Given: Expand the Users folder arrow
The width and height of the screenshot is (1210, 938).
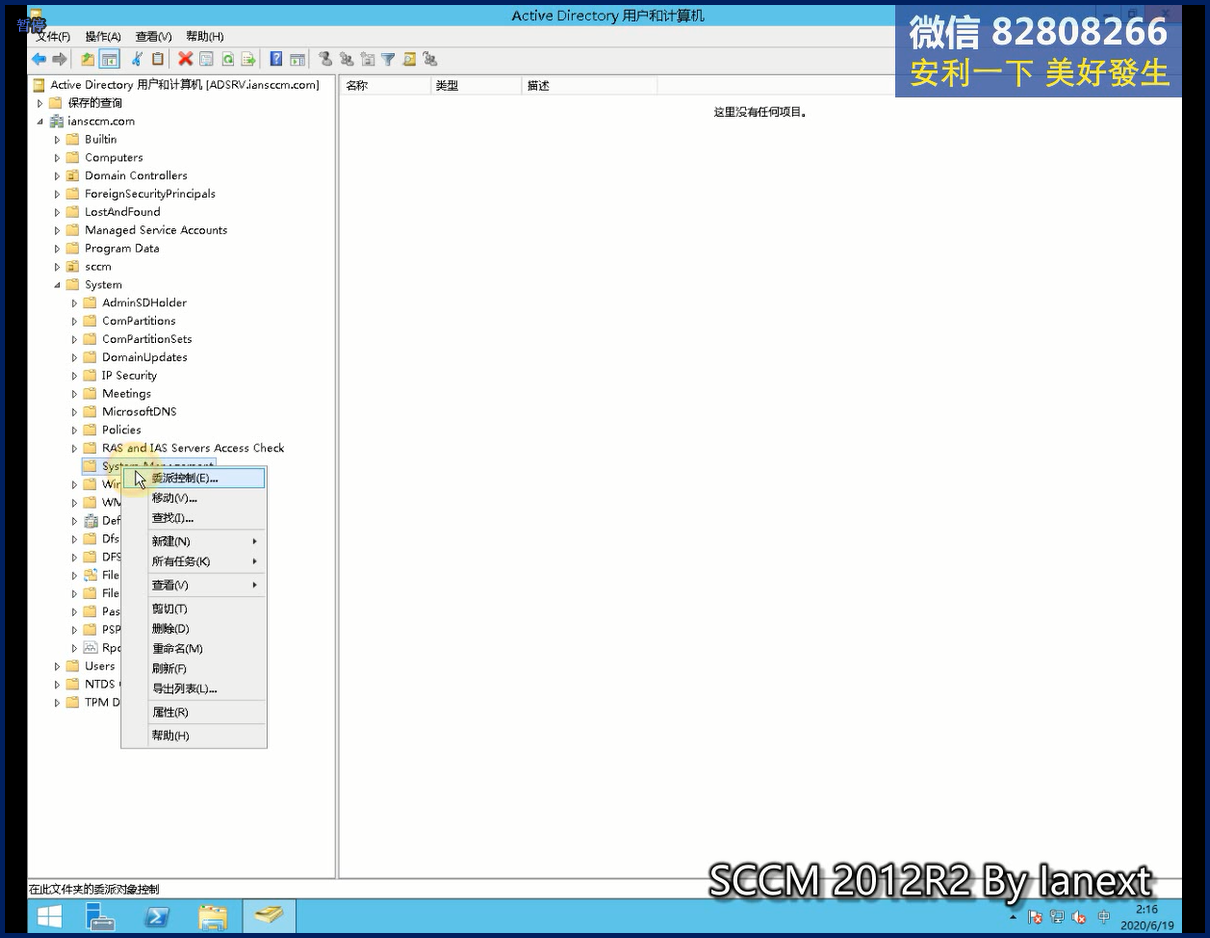Looking at the screenshot, I should 57,666.
